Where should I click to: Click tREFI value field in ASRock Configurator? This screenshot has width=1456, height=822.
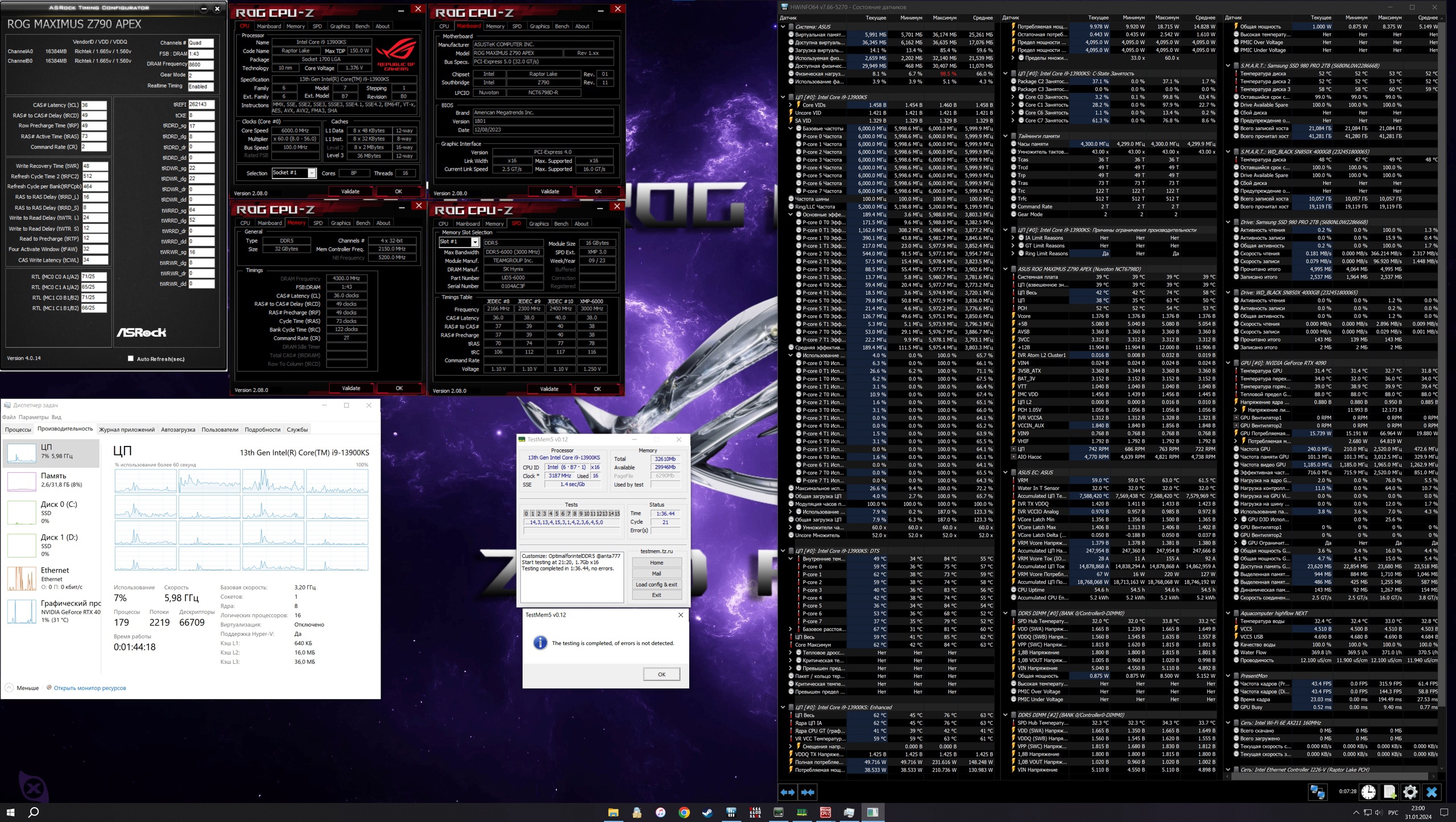point(201,105)
